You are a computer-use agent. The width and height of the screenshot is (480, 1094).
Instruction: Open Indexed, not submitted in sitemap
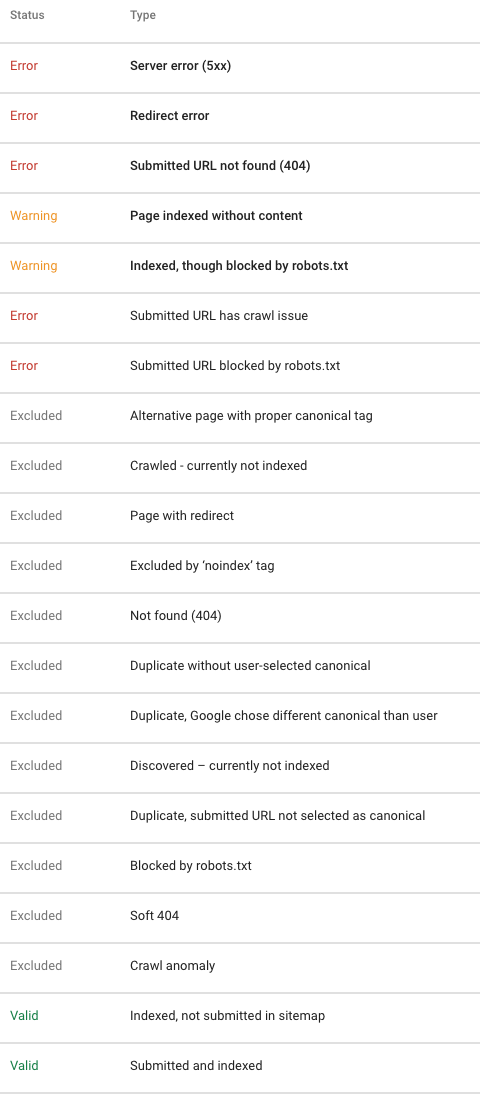coord(240,1017)
